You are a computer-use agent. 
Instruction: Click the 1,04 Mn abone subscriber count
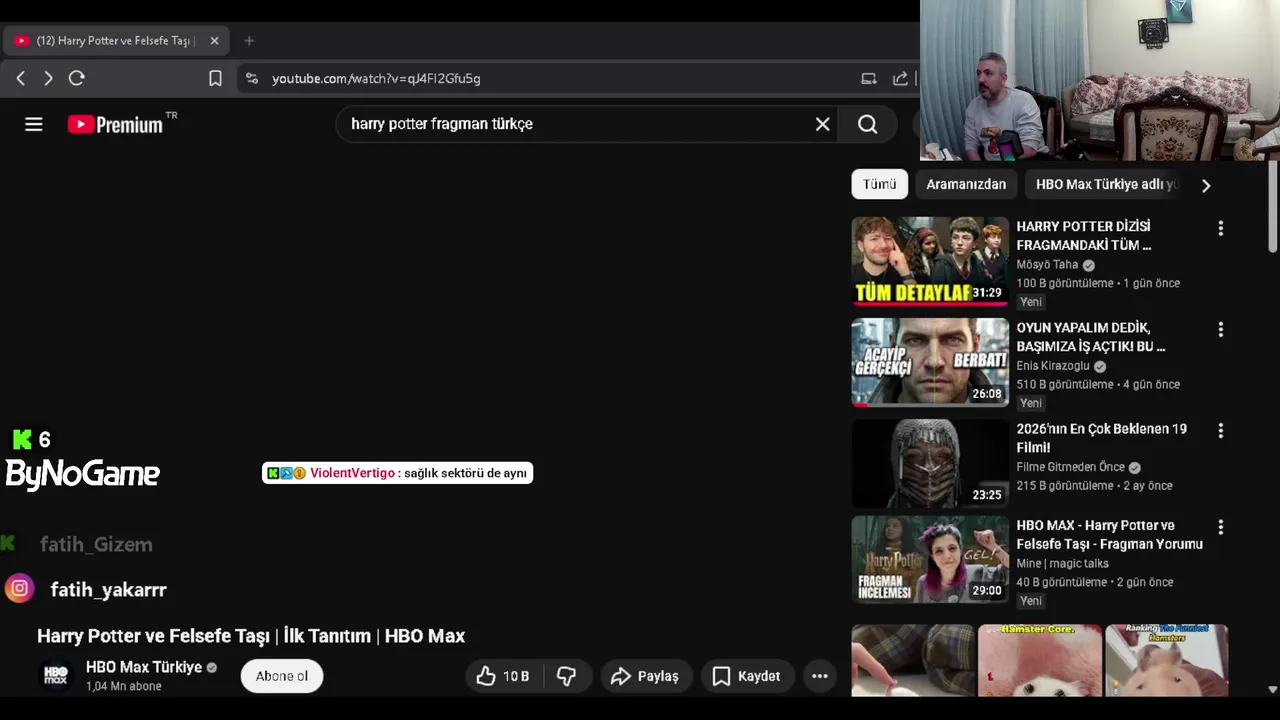coord(123,686)
